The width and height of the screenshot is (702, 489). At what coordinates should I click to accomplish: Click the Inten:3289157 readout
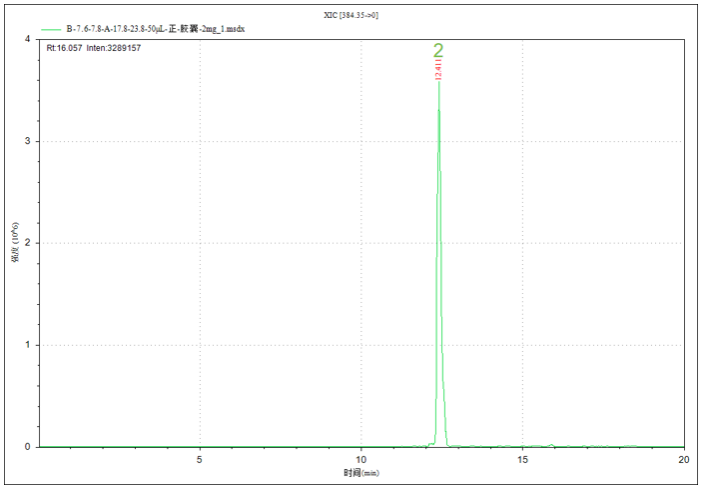(x=114, y=48)
